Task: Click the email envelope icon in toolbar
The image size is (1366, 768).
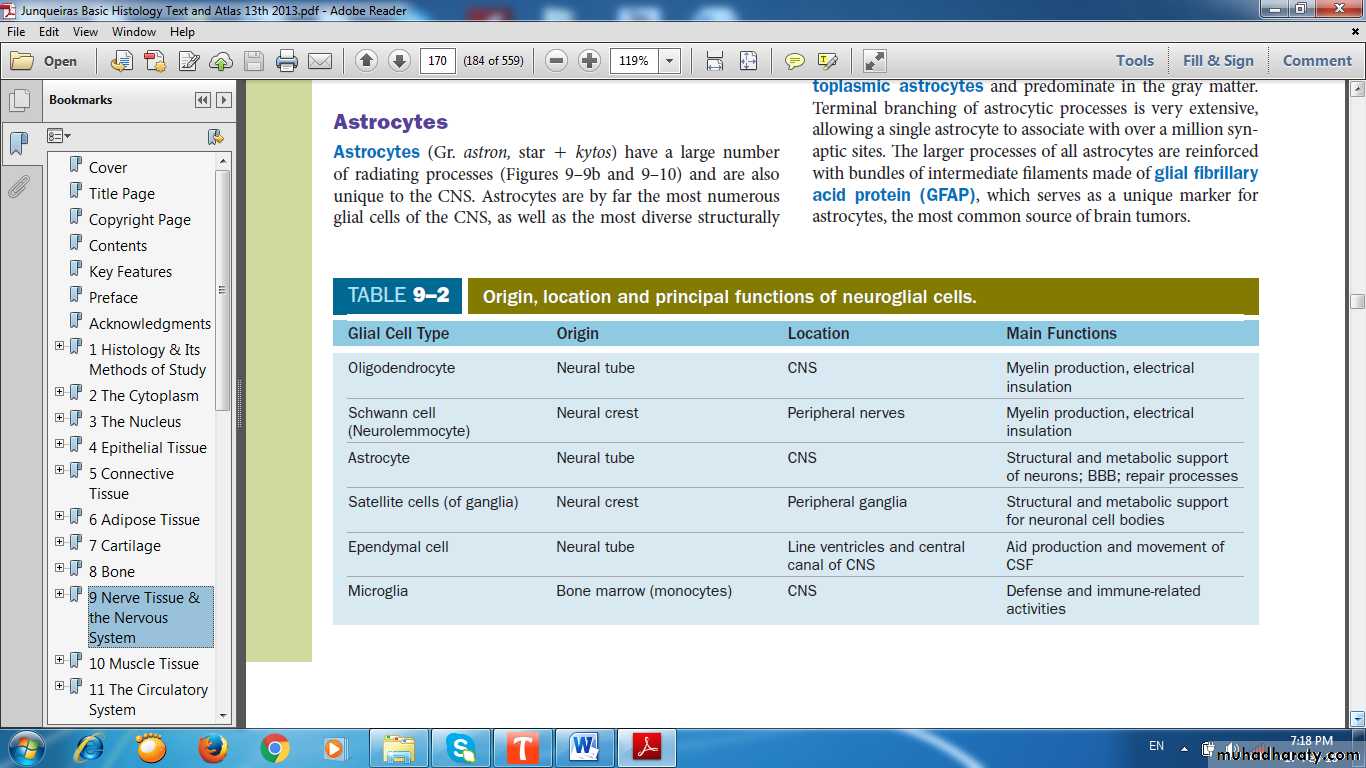Action: pyautogui.click(x=320, y=61)
